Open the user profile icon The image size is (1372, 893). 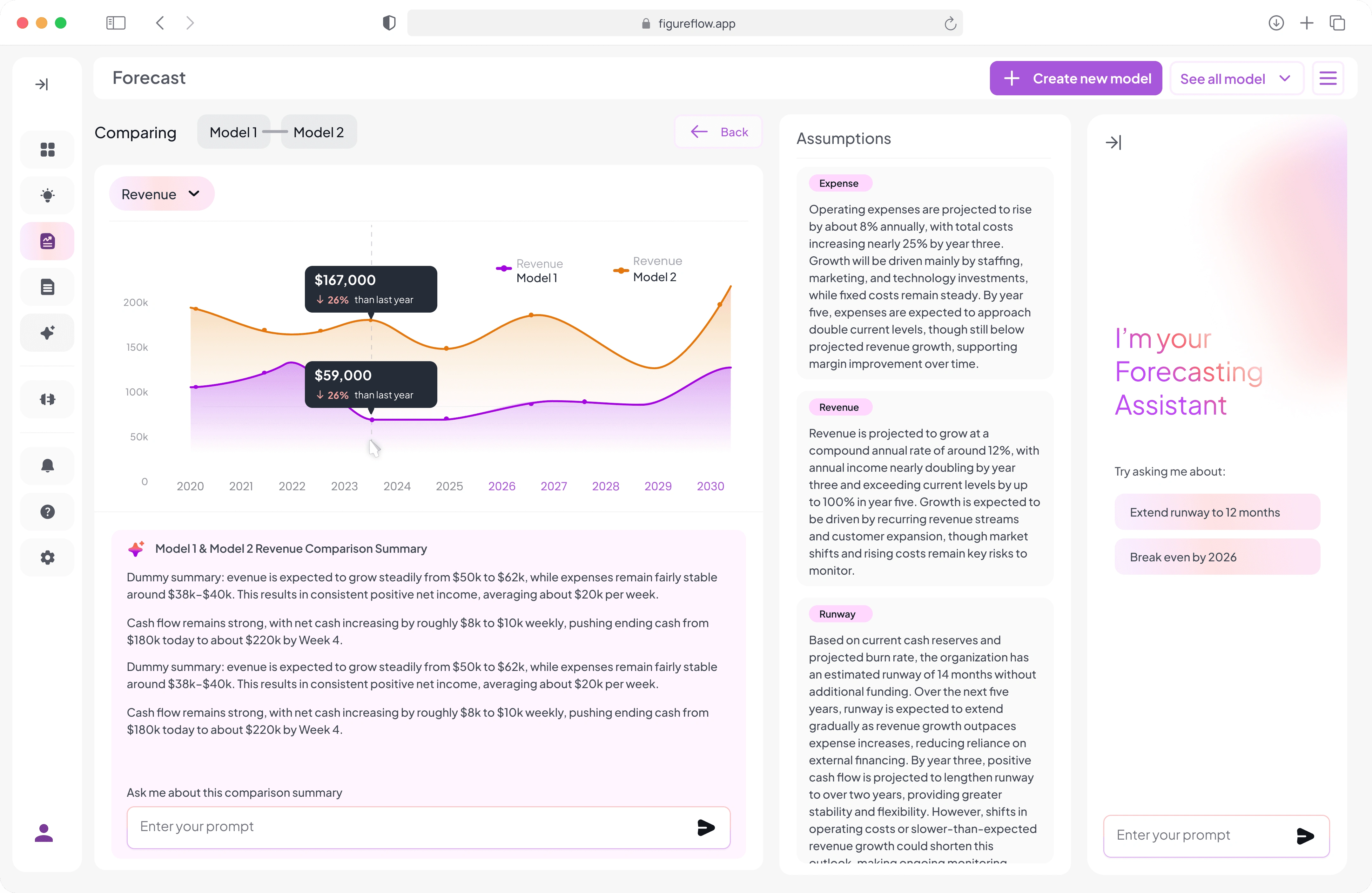click(x=44, y=832)
